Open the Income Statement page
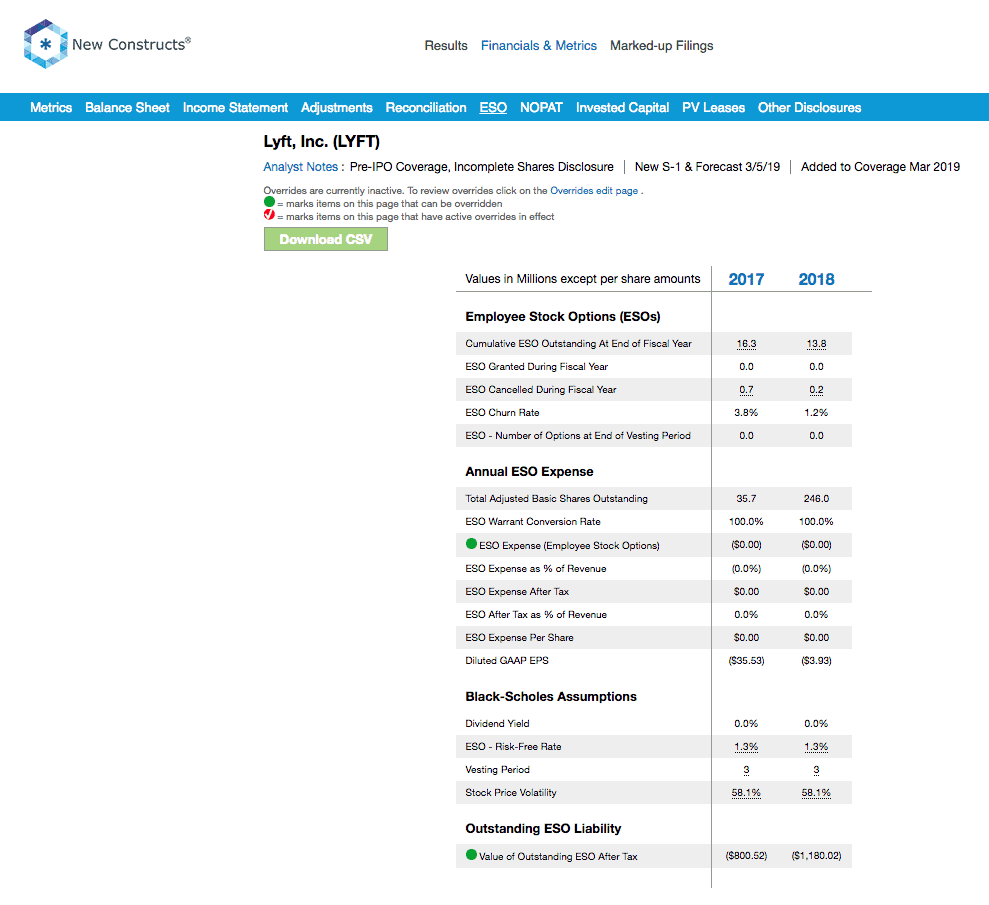989x905 pixels. 235,107
